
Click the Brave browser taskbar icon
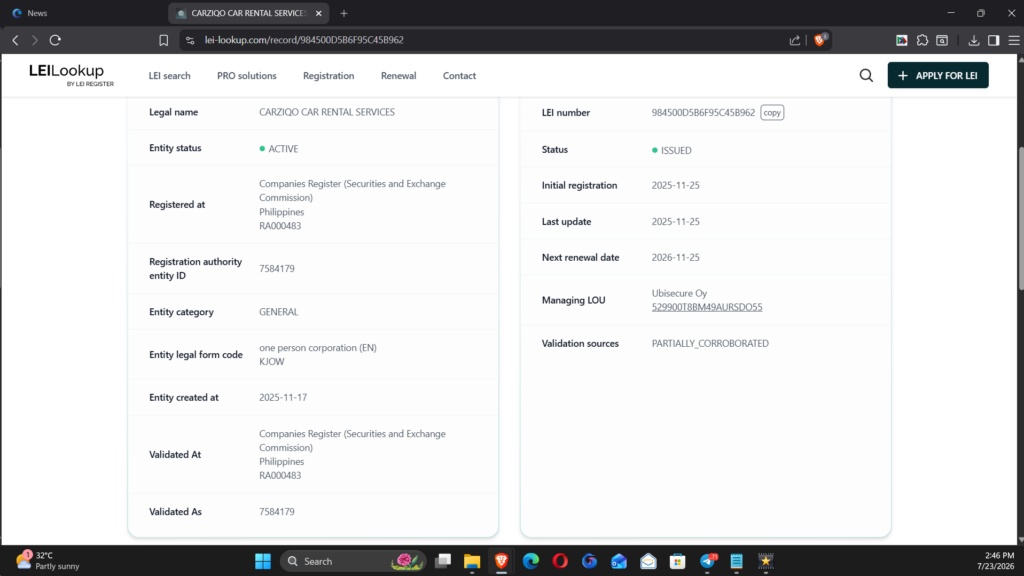[502, 561]
